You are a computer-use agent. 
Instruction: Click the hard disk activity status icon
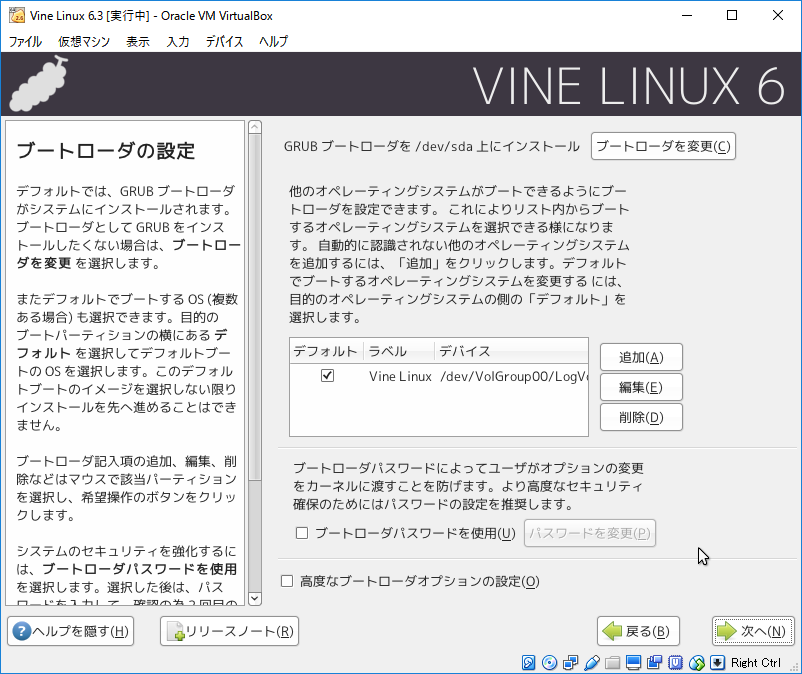(x=528, y=663)
